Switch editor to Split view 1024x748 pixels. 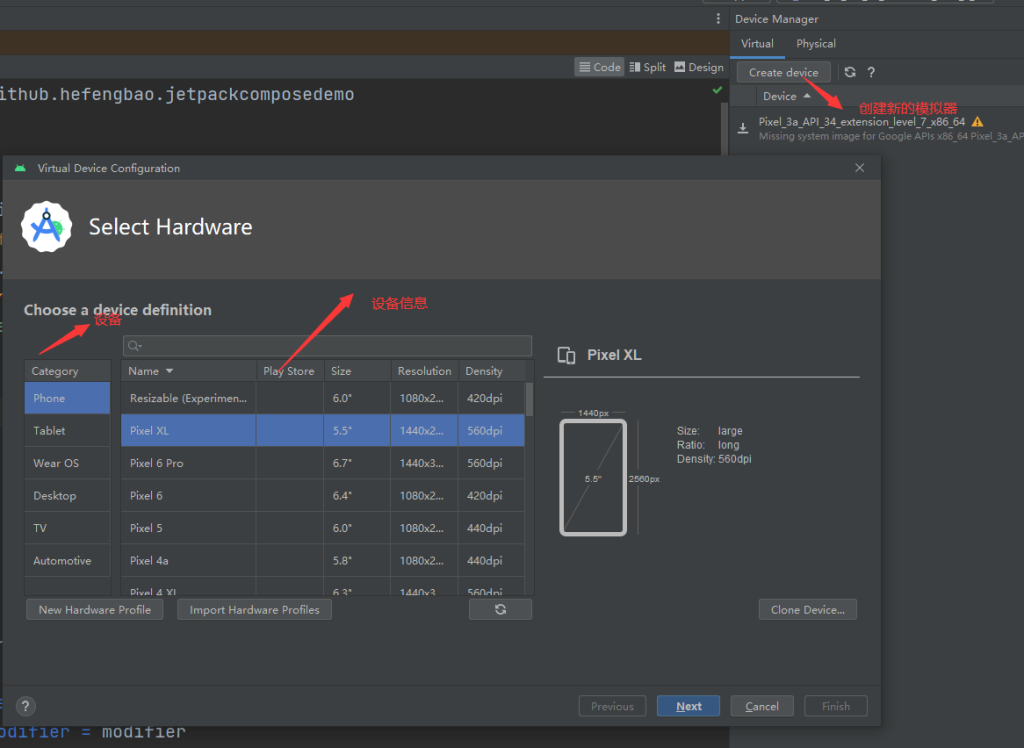click(647, 67)
